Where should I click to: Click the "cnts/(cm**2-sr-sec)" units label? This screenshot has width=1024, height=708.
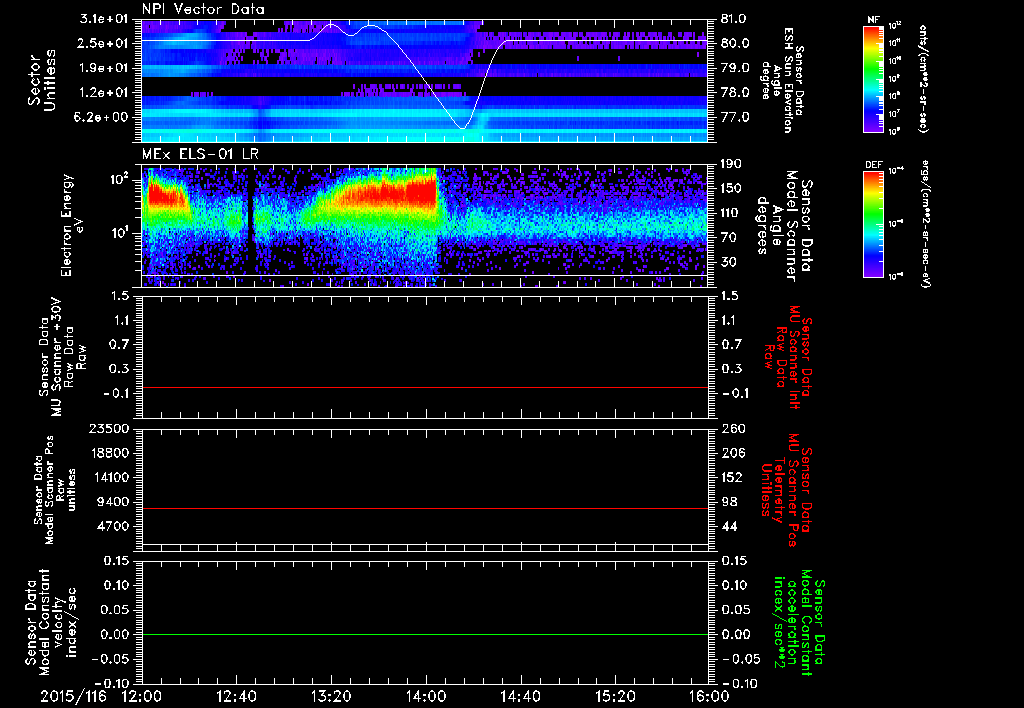923,78
